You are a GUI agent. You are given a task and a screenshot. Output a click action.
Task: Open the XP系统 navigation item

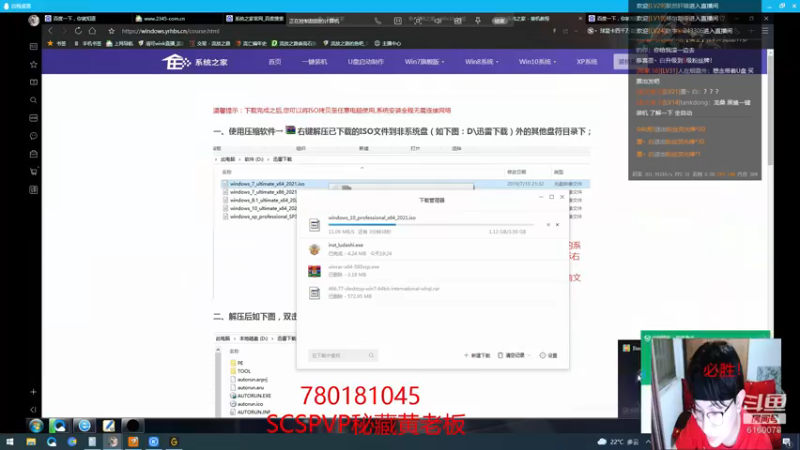587,62
